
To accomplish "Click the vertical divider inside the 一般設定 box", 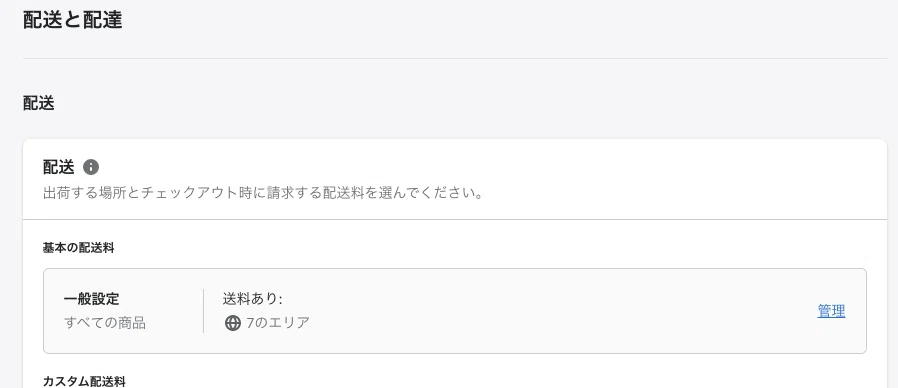I will 203,311.
